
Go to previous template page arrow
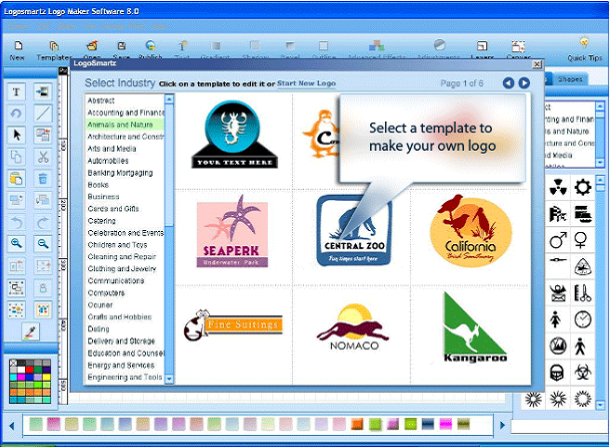[508, 83]
